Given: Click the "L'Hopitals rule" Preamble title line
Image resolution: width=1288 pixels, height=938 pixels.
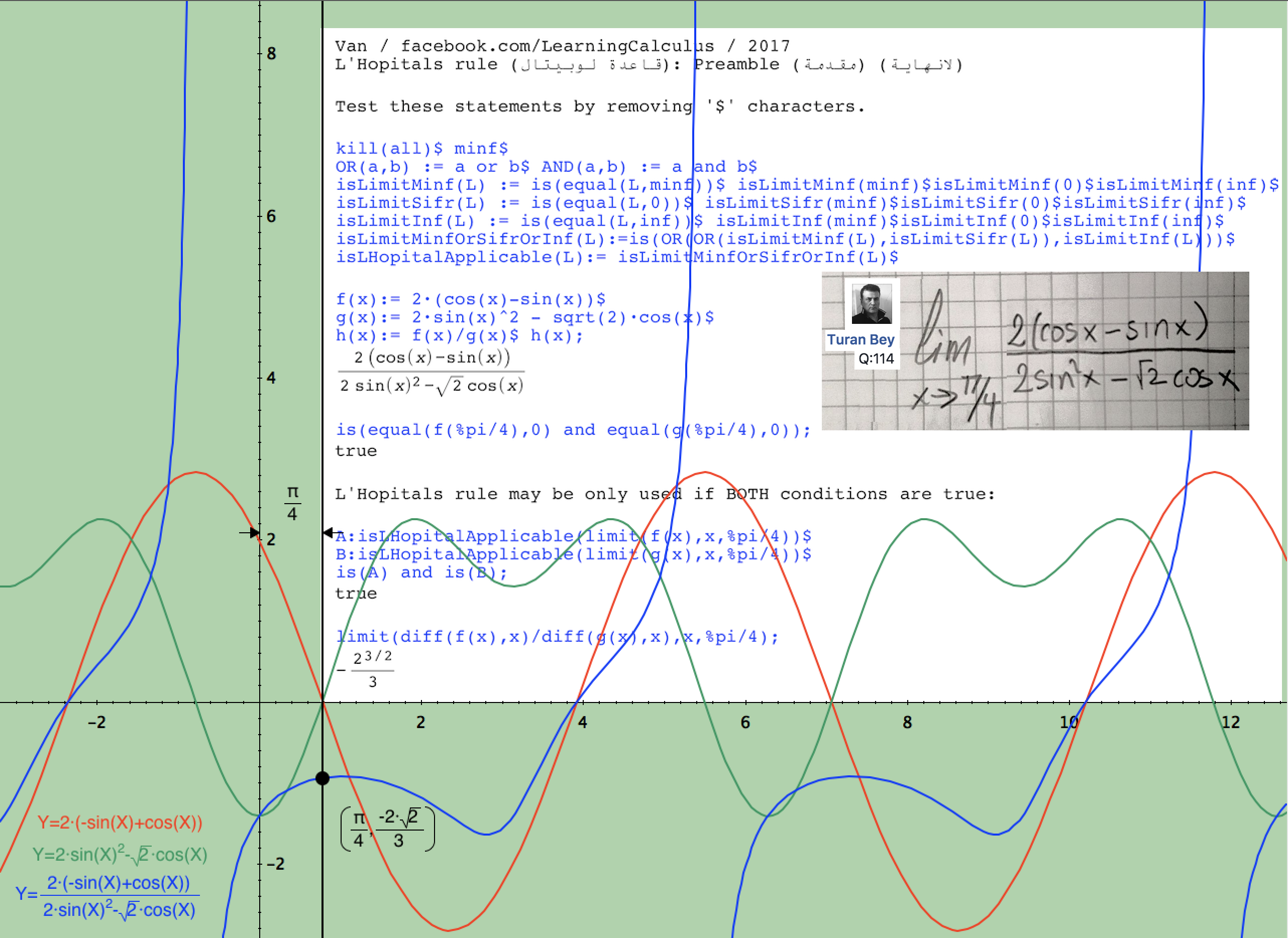Looking at the screenshot, I should [x=649, y=65].
